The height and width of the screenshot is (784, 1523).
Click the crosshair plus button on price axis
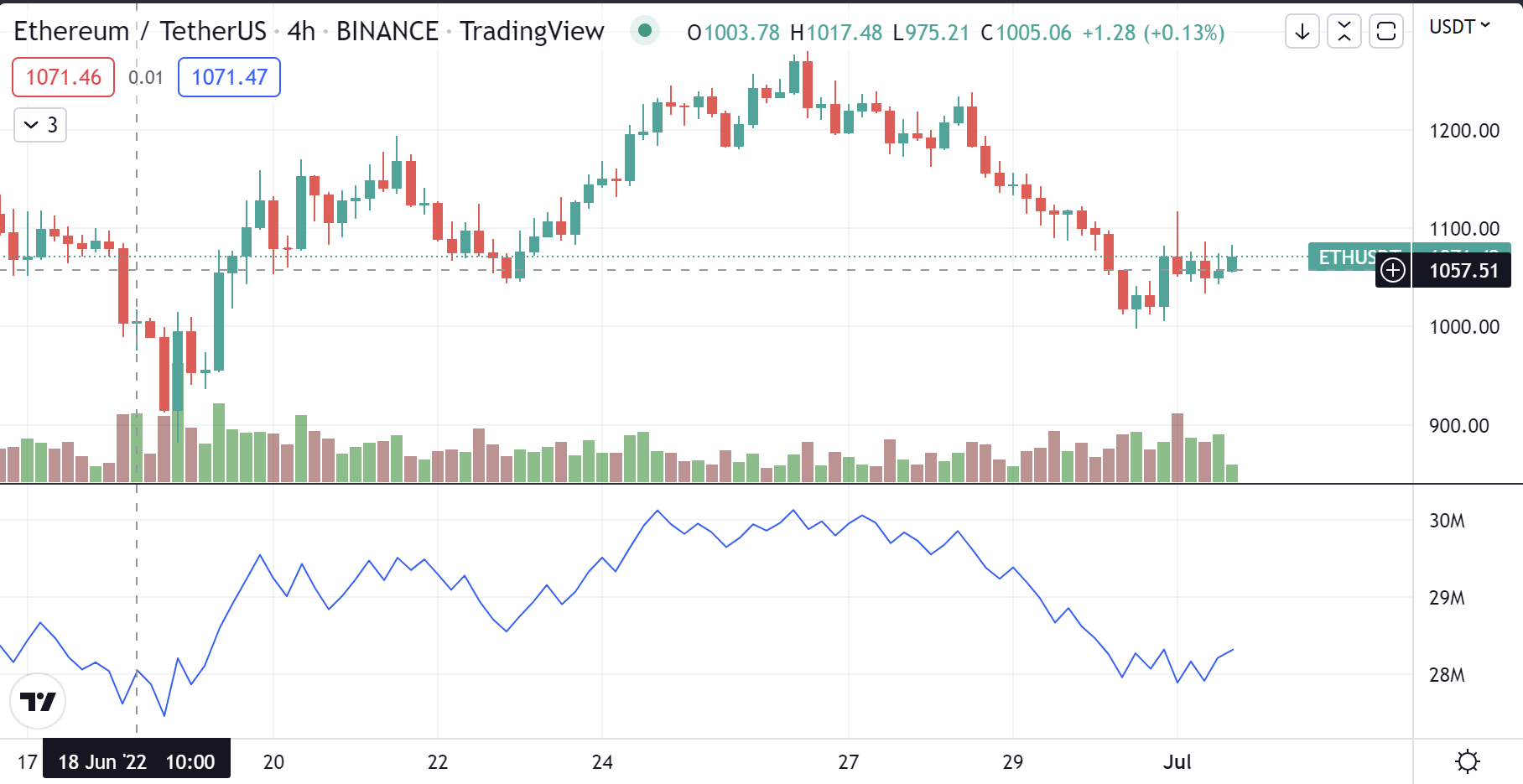[1393, 270]
